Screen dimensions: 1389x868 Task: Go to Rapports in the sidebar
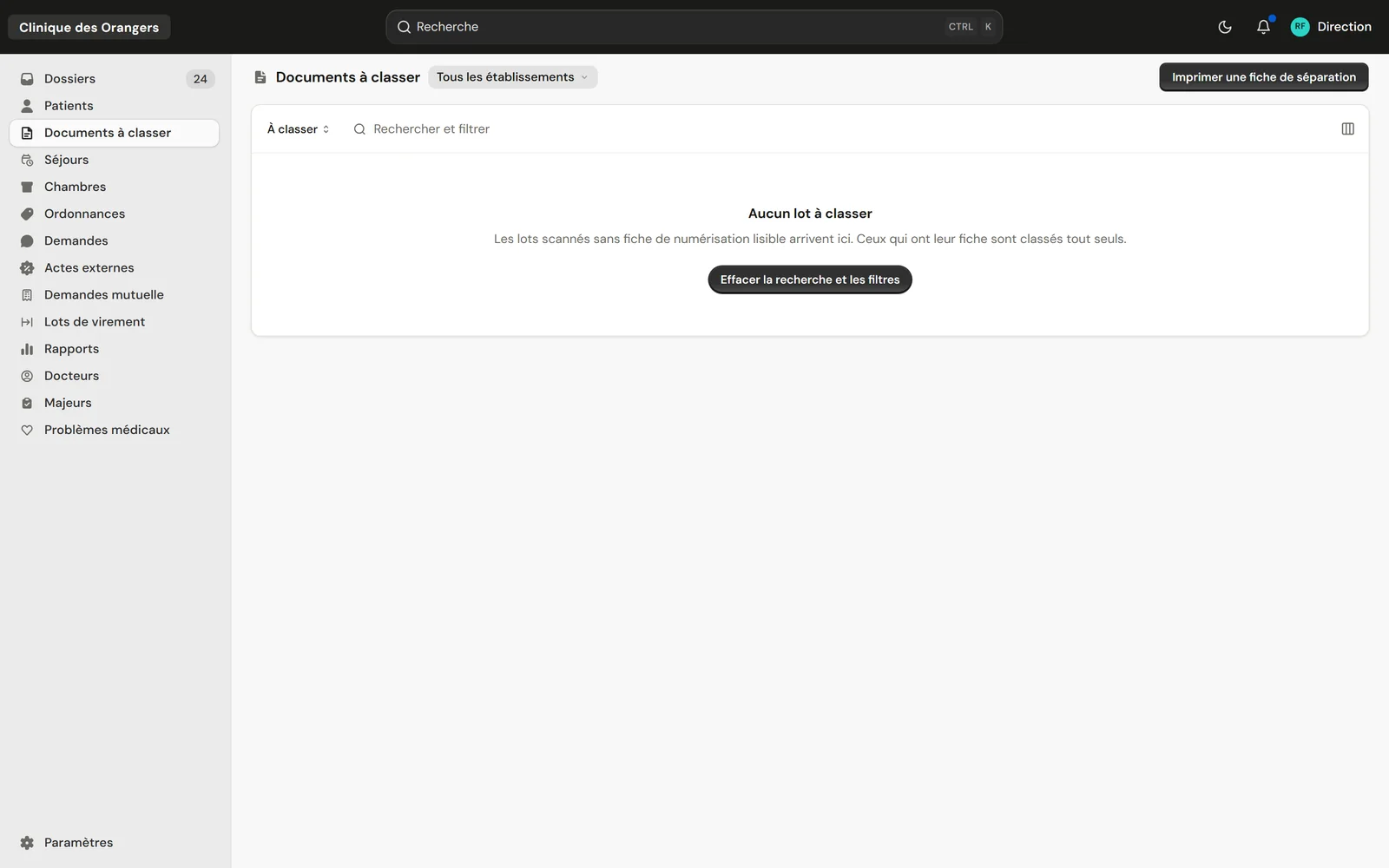115,349
